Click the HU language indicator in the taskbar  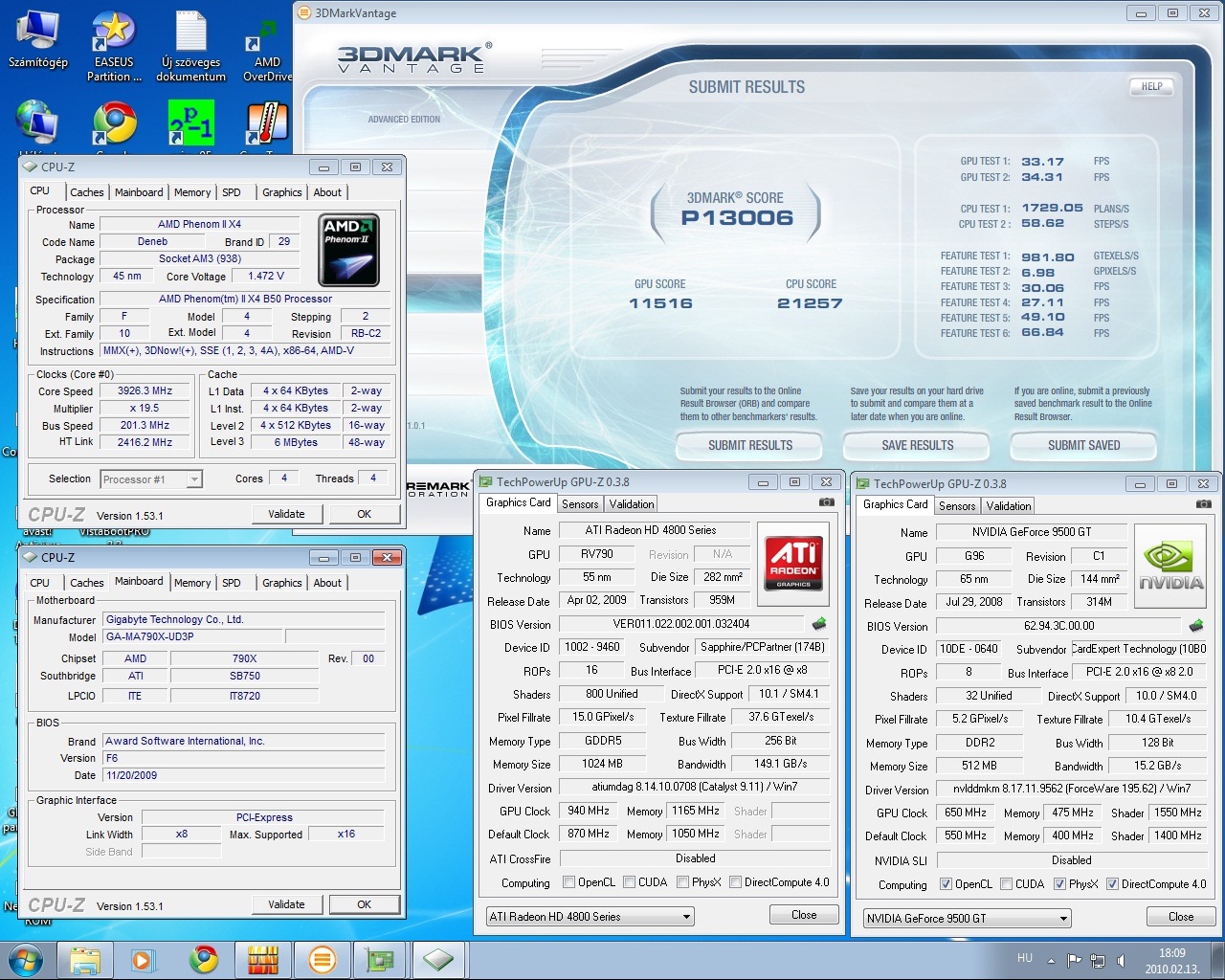point(1025,958)
